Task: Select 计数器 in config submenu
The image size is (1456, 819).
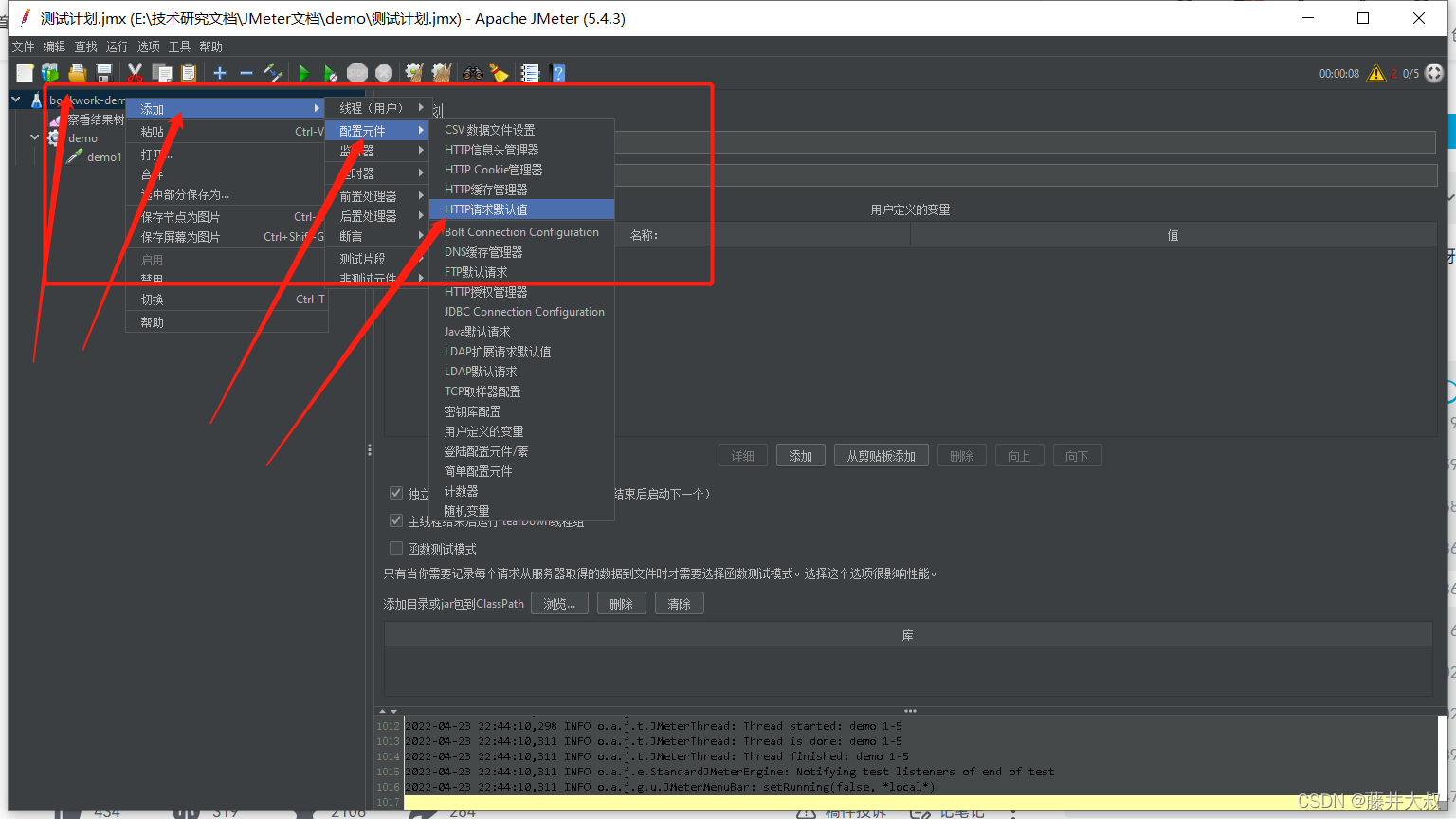Action: [522, 491]
